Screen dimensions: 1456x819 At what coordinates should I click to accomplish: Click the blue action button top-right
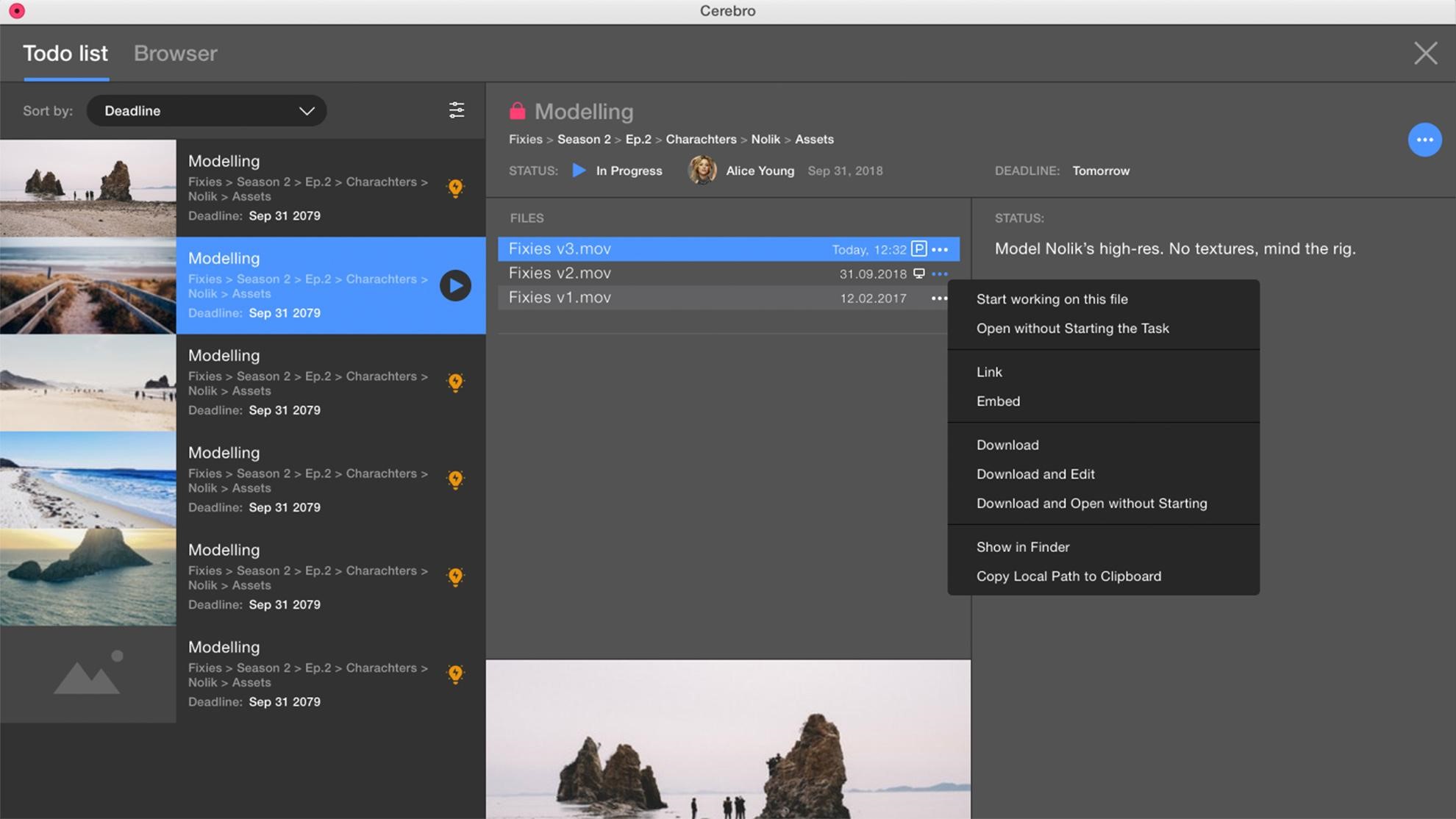(1425, 140)
